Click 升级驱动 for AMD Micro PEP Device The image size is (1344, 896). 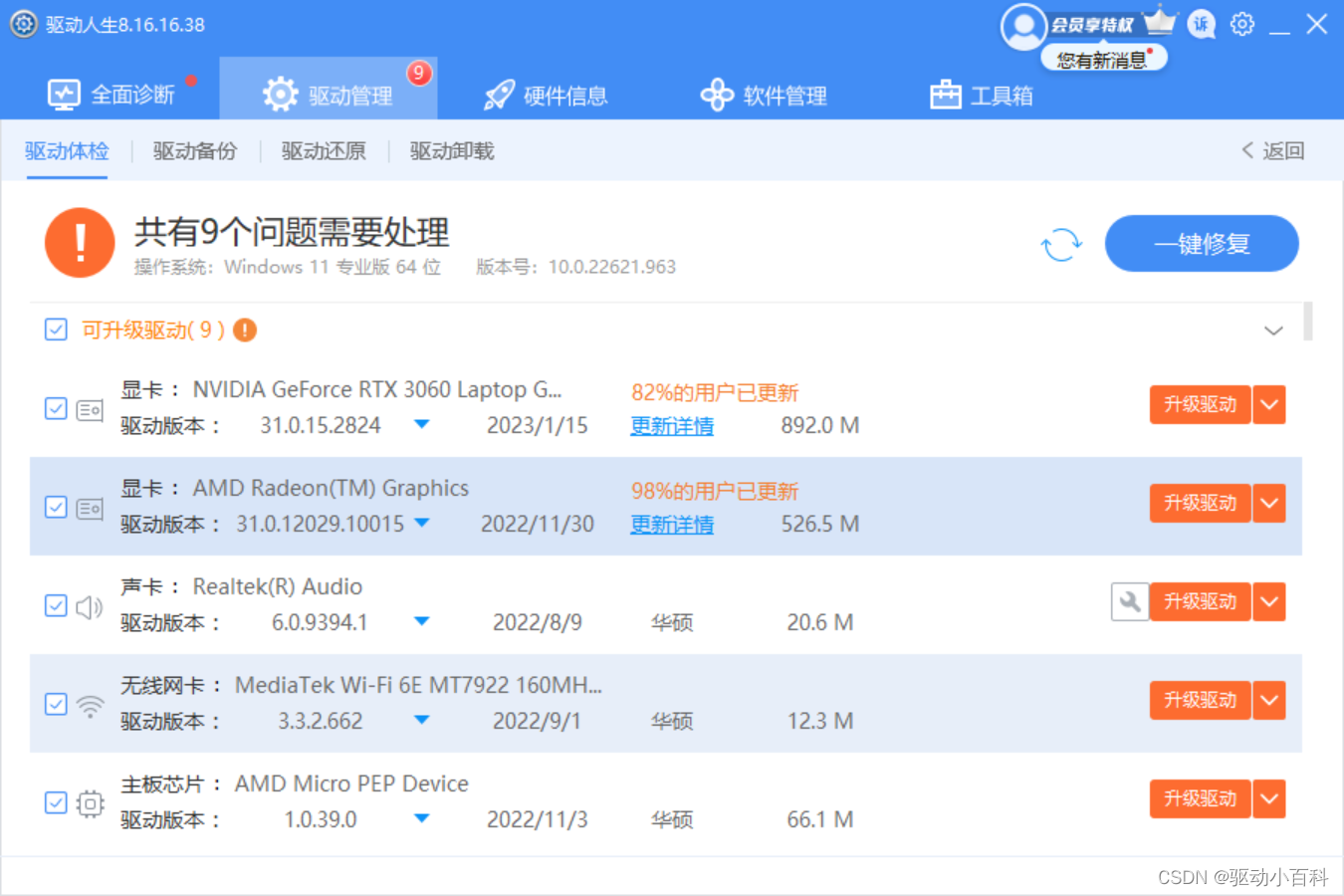pos(1200,799)
